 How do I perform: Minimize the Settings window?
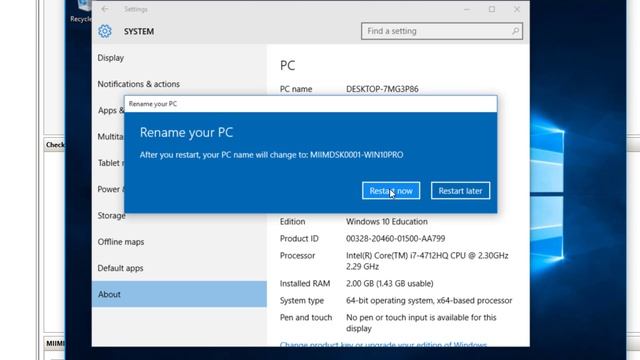467,9
